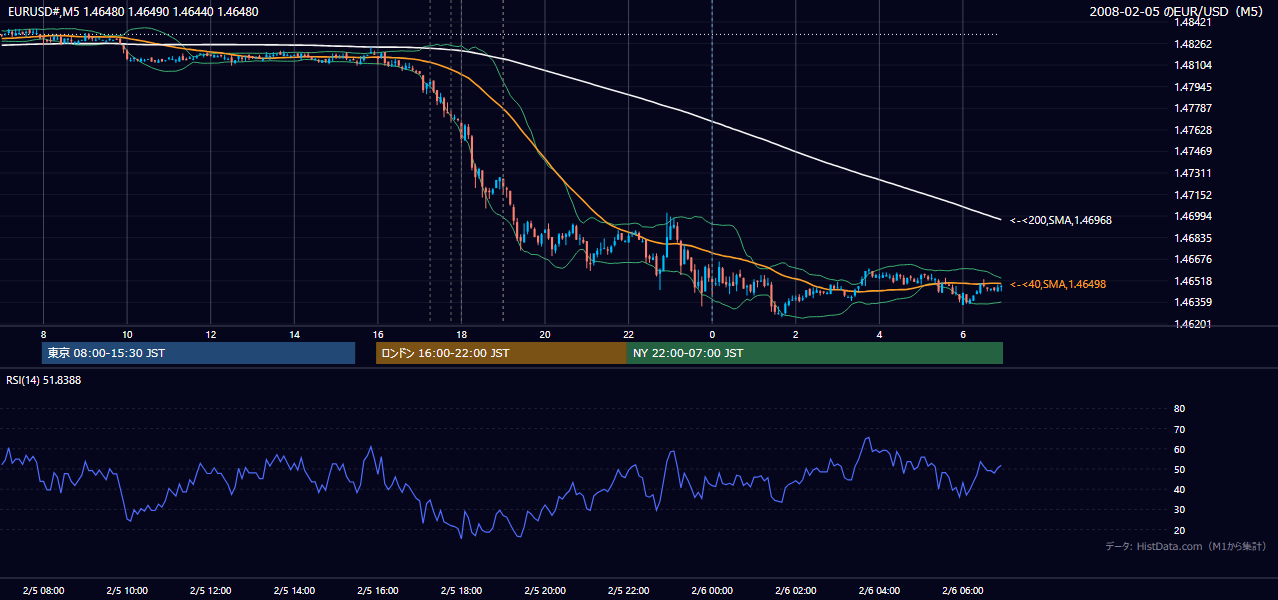1278x600 pixels.
Task: Click price axis value 1.47628
Action: pos(1193,130)
